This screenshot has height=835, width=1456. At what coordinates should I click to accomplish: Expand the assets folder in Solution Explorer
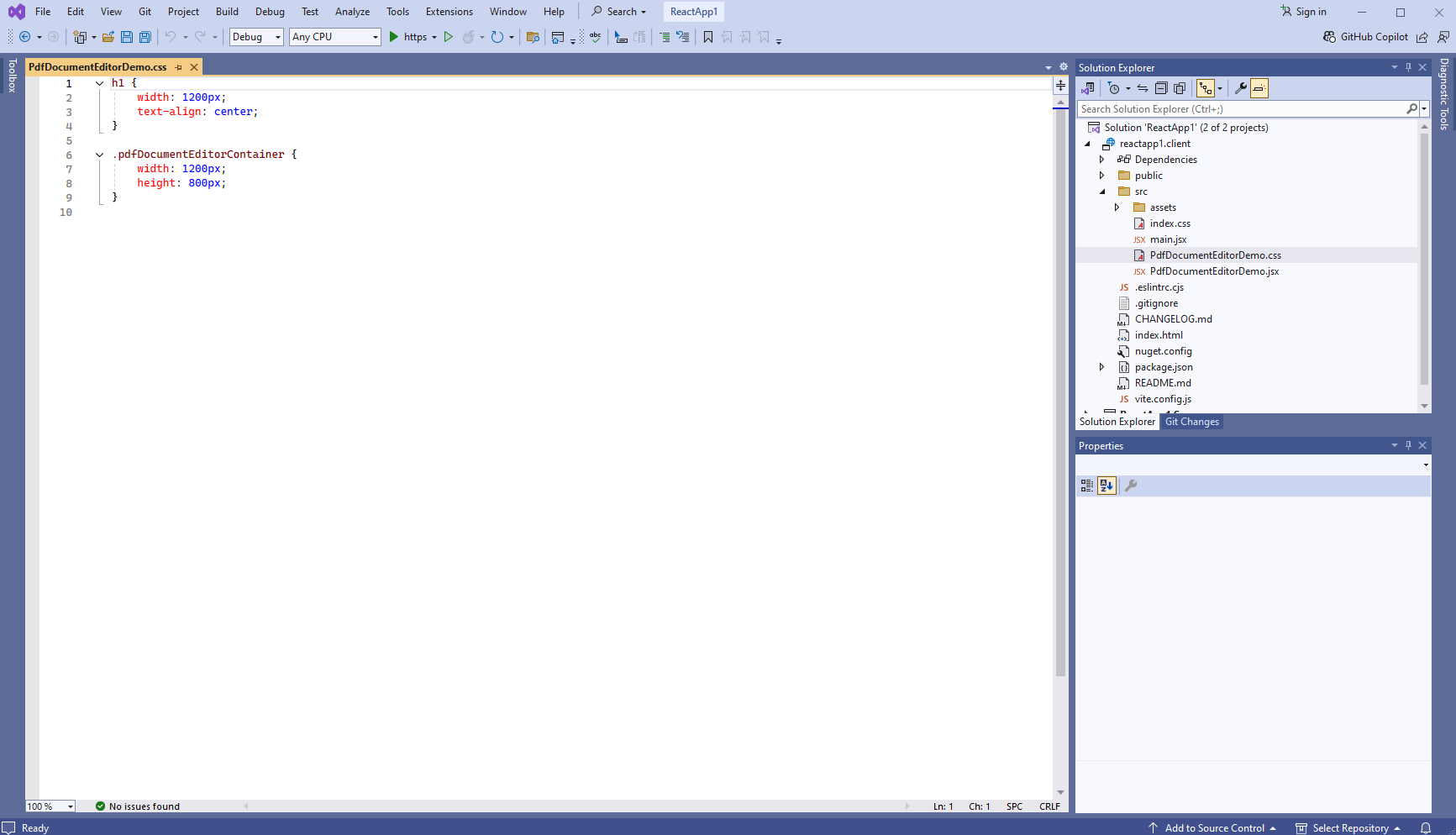tap(1117, 207)
